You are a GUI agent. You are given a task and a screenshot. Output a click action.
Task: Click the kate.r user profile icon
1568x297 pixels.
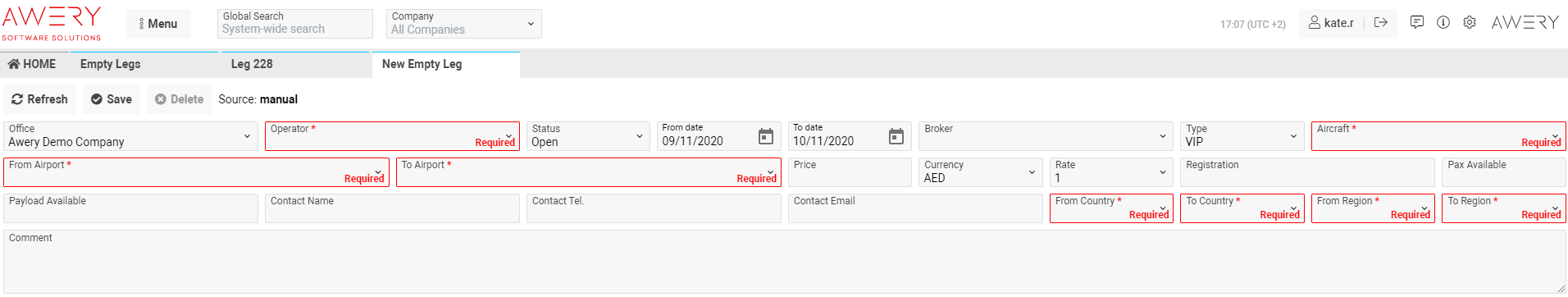coord(1315,23)
